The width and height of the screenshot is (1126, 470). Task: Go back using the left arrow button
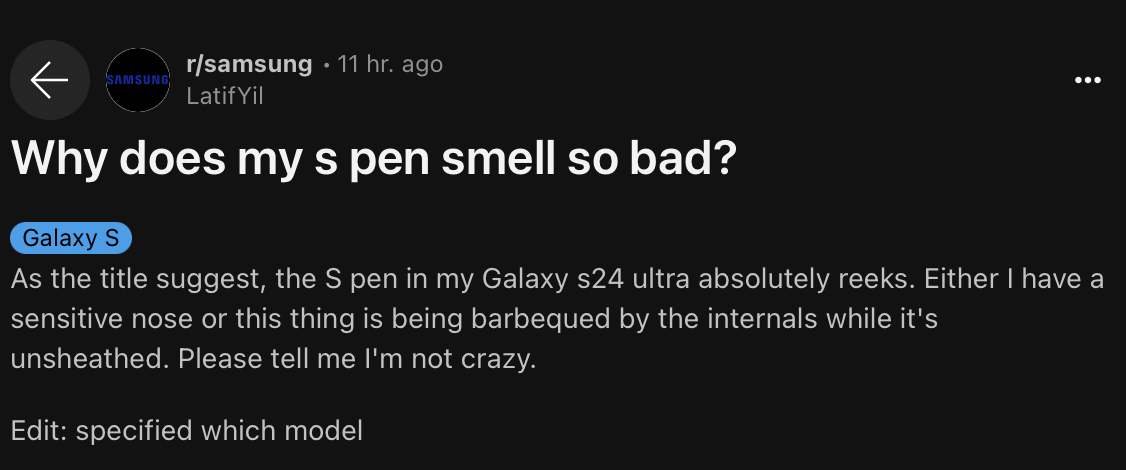coord(50,80)
